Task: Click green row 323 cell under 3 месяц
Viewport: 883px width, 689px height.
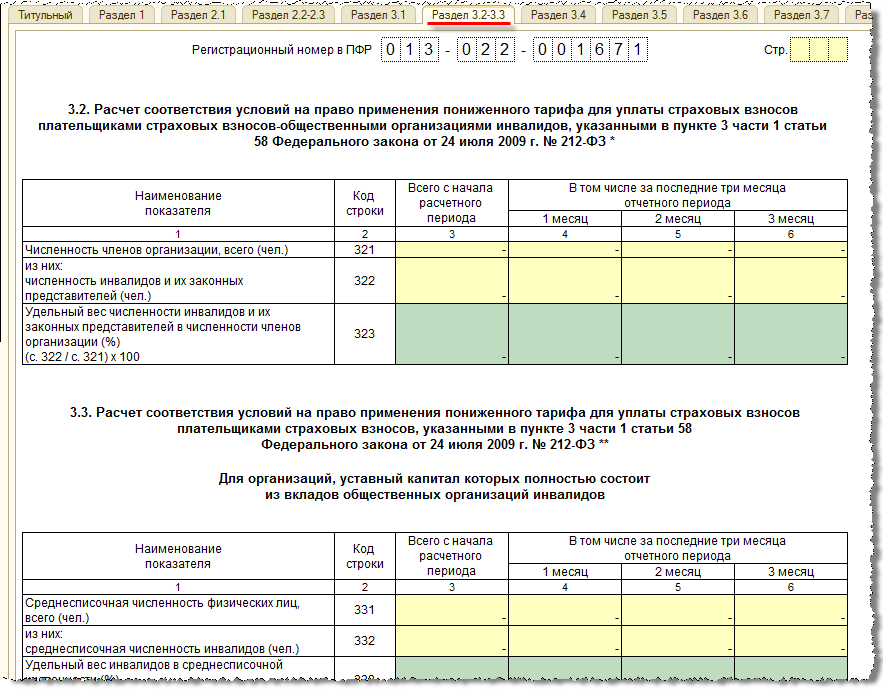Action: (791, 334)
